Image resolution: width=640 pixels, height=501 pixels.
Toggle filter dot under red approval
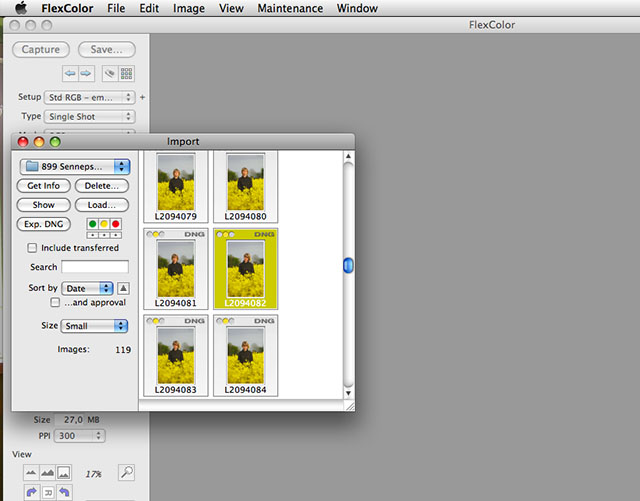click(116, 235)
